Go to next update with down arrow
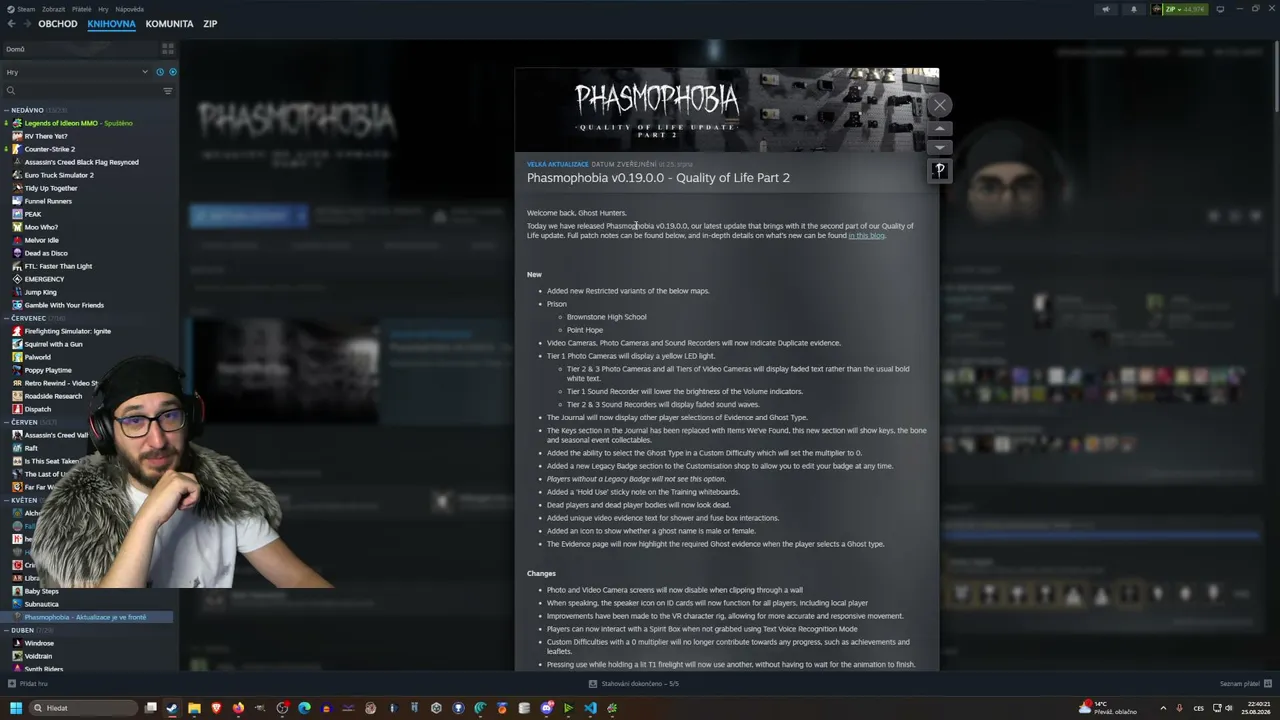This screenshot has height=720, width=1280. 939,147
